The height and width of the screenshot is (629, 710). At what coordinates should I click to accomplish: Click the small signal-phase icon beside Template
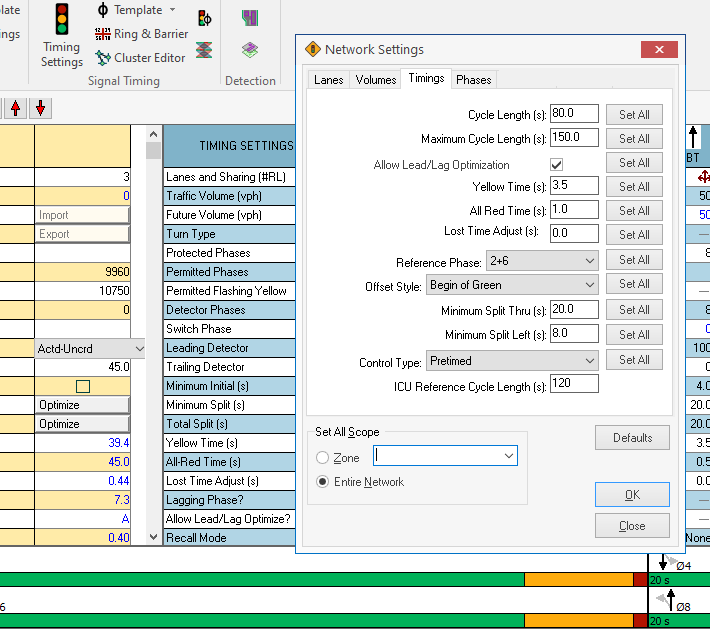(x=204, y=18)
